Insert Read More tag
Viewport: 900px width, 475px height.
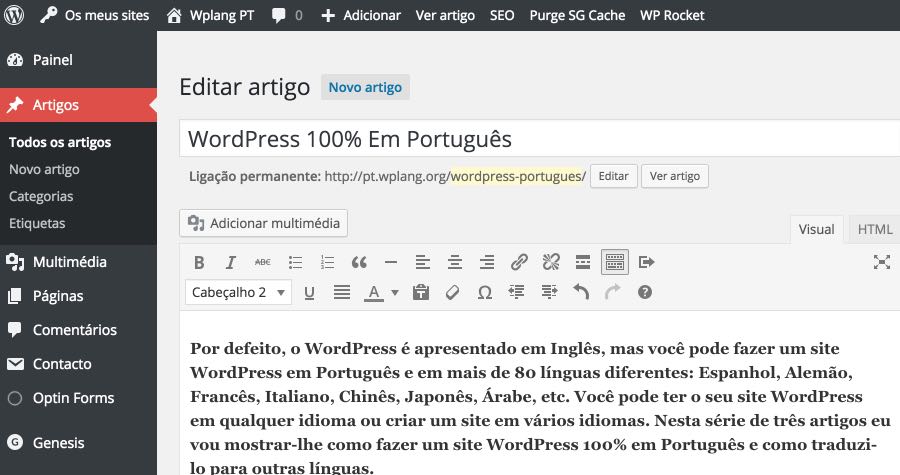point(583,262)
